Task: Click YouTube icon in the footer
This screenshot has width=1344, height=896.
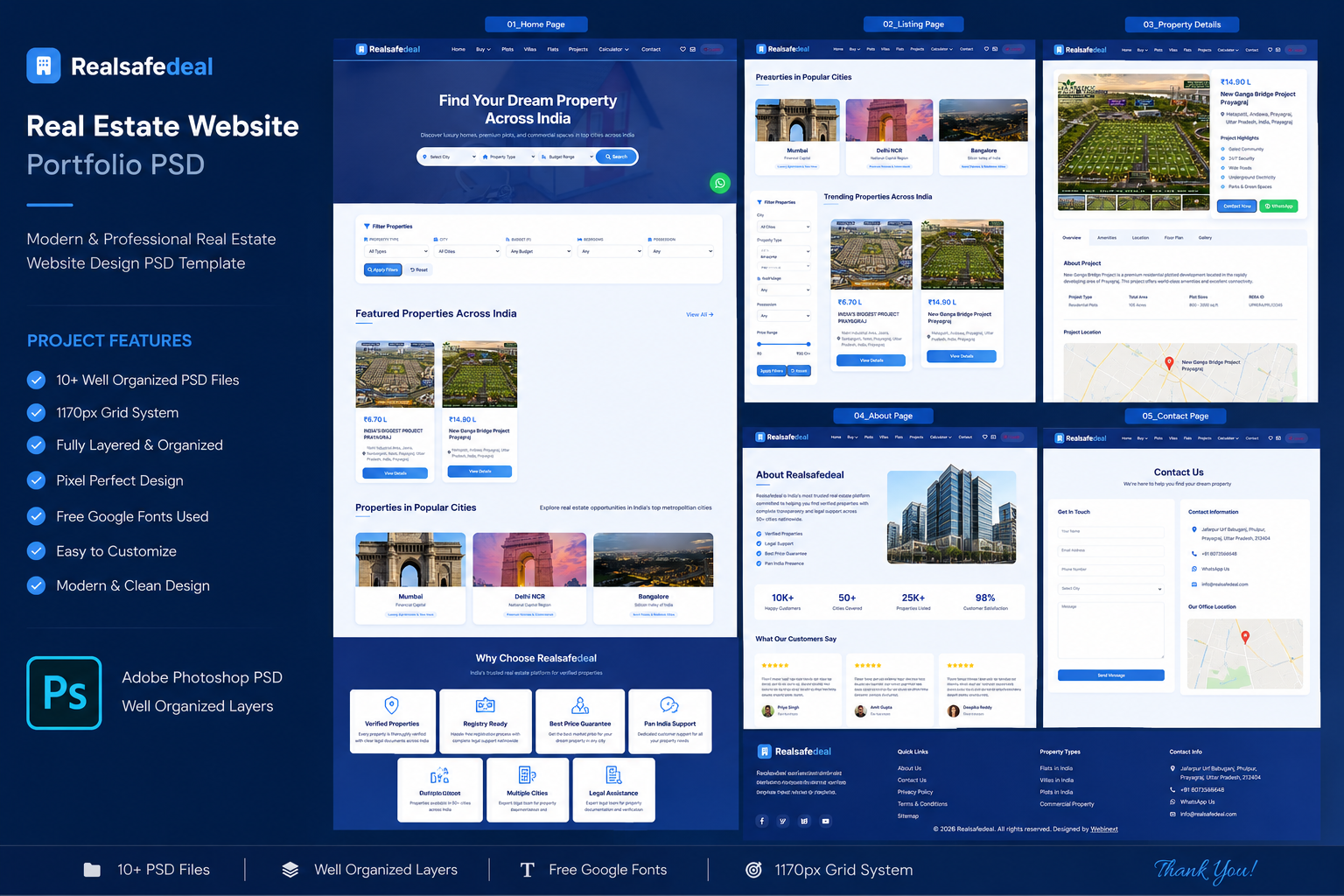Action: click(825, 821)
